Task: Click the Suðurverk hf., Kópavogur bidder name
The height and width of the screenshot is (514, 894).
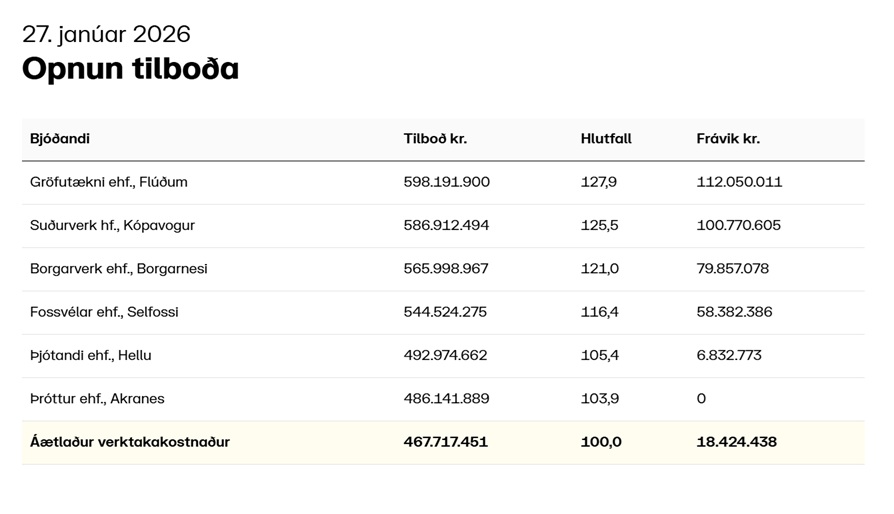Action: tap(112, 225)
